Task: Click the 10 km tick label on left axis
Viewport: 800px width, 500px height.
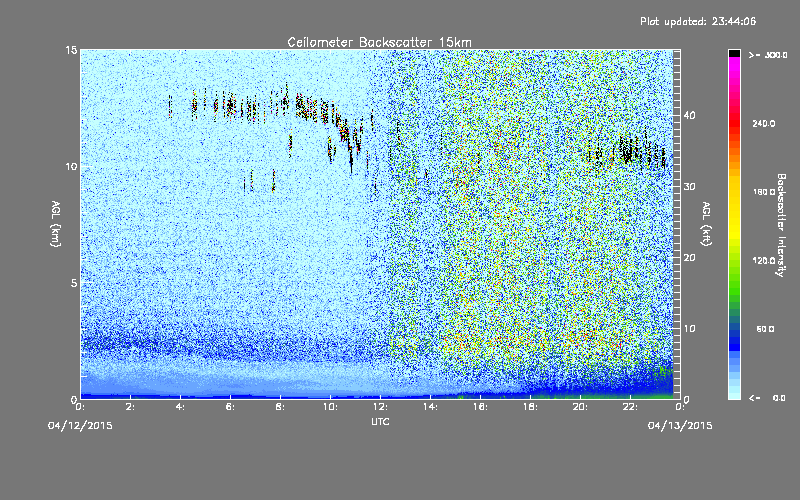Action: [x=71, y=166]
